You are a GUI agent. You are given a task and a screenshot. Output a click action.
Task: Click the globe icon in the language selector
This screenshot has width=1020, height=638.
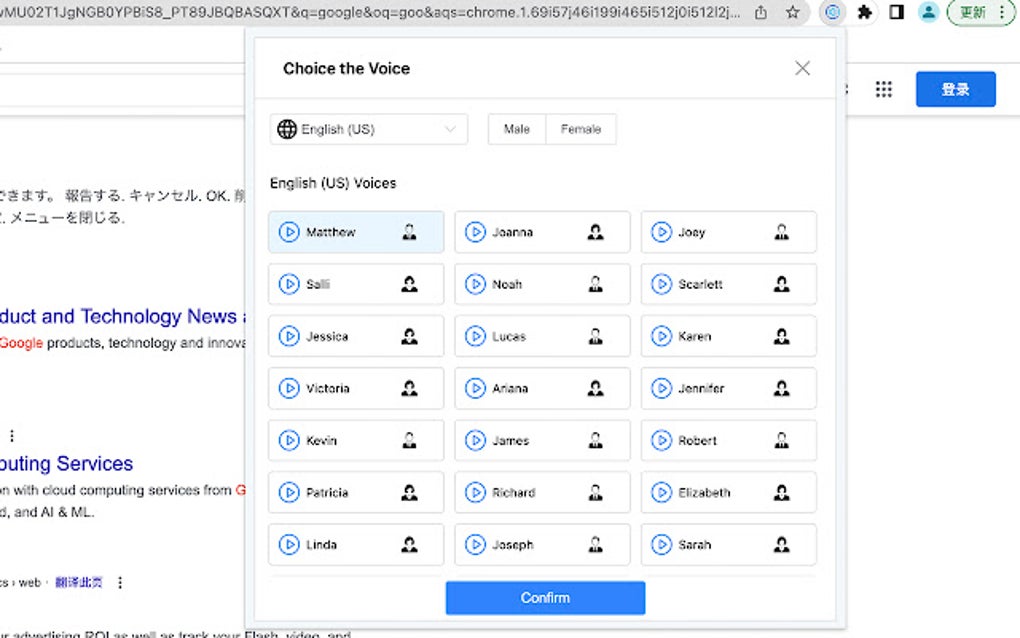tap(287, 128)
